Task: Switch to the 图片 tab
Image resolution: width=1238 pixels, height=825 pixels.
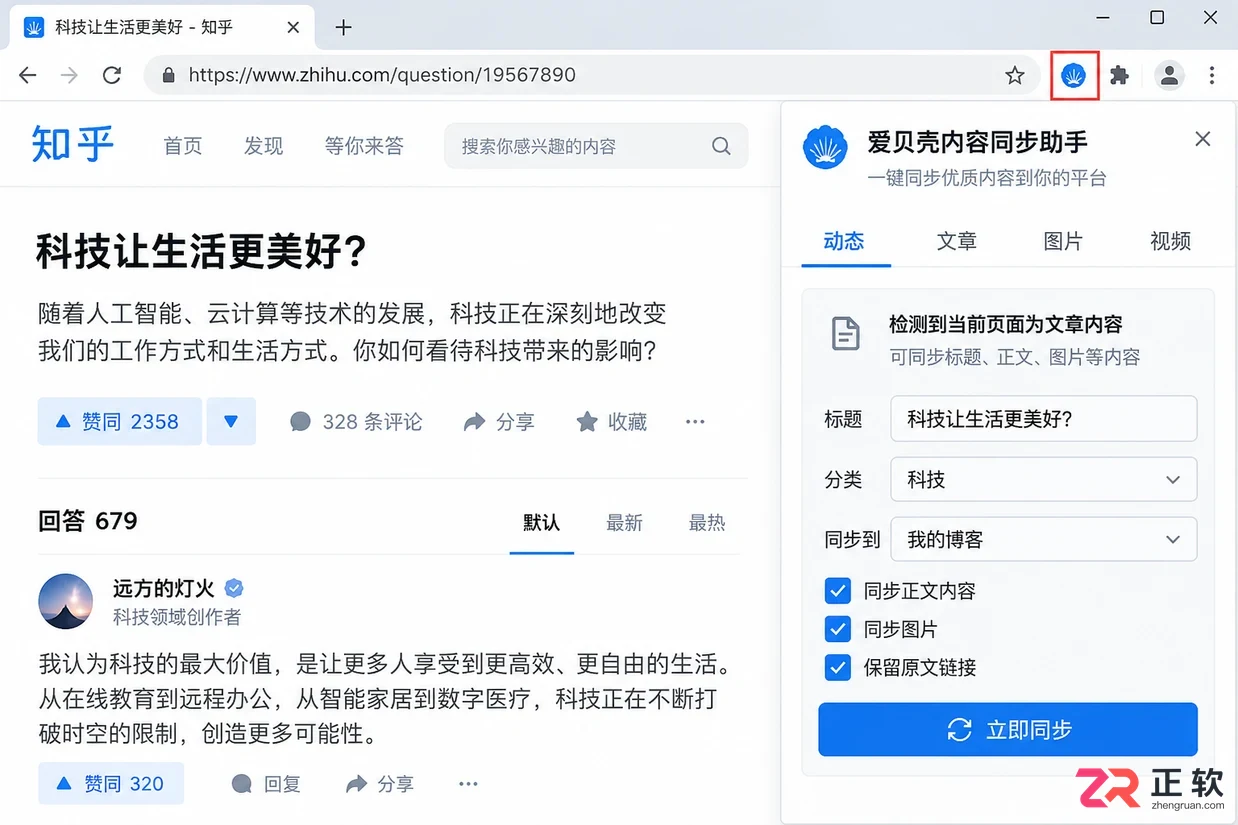Action: (1063, 241)
